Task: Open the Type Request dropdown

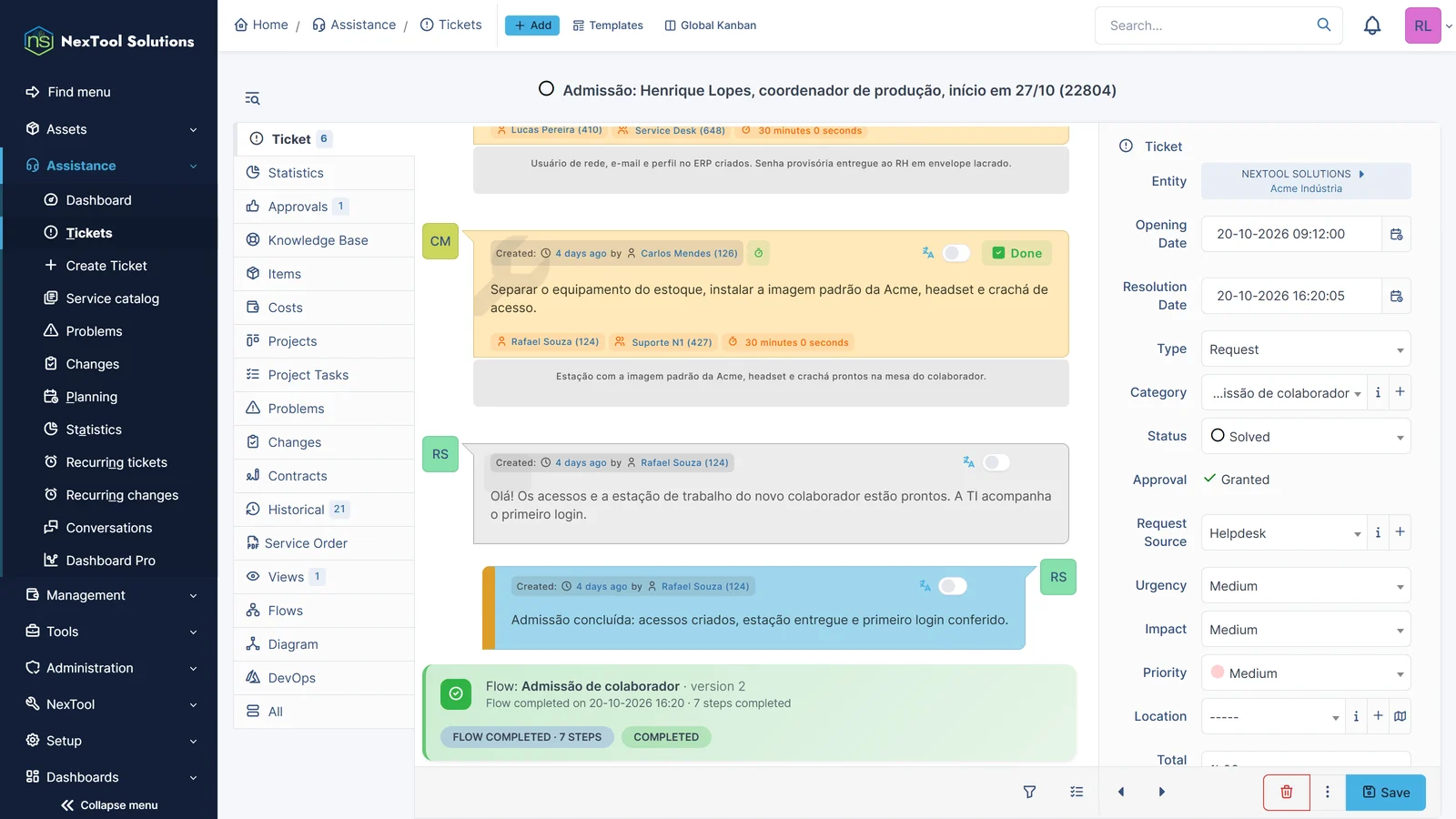Action: 1306,349
